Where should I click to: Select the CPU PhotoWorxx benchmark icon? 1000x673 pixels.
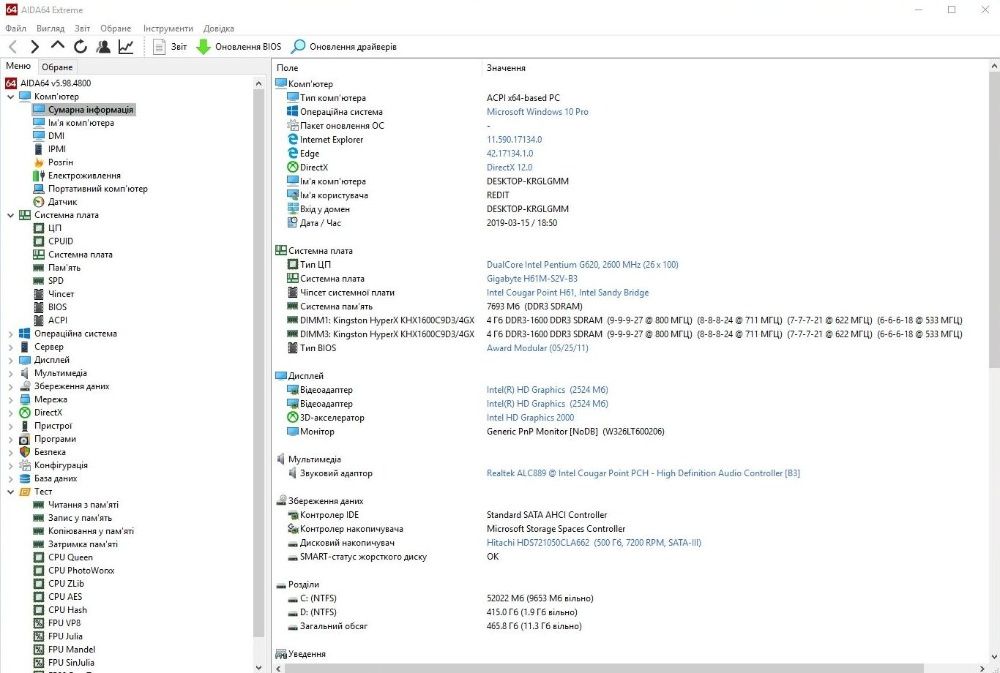point(39,571)
